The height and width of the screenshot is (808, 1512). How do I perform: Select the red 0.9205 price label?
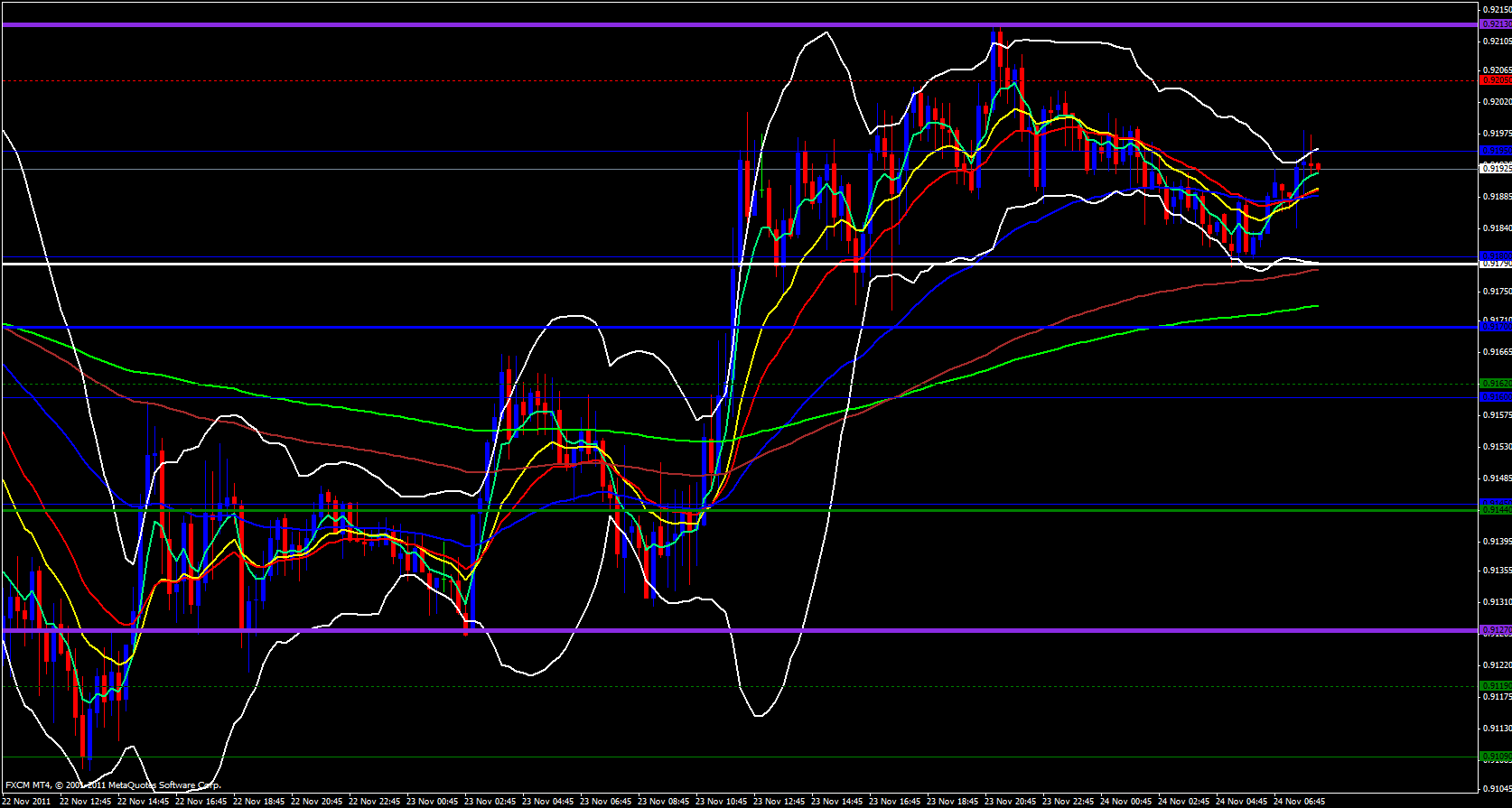[1496, 80]
